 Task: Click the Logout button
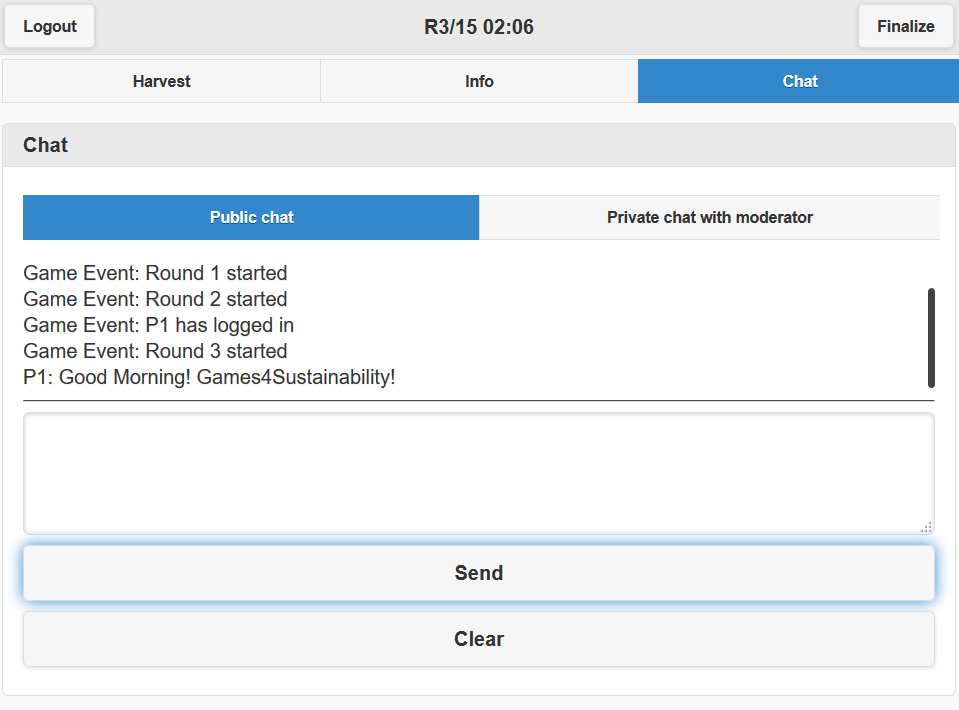click(50, 27)
